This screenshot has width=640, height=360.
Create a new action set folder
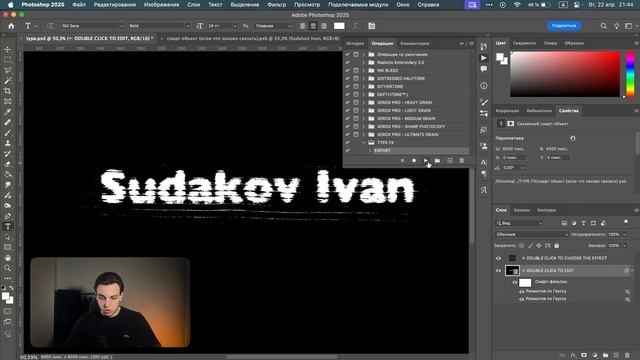[x=437, y=160]
